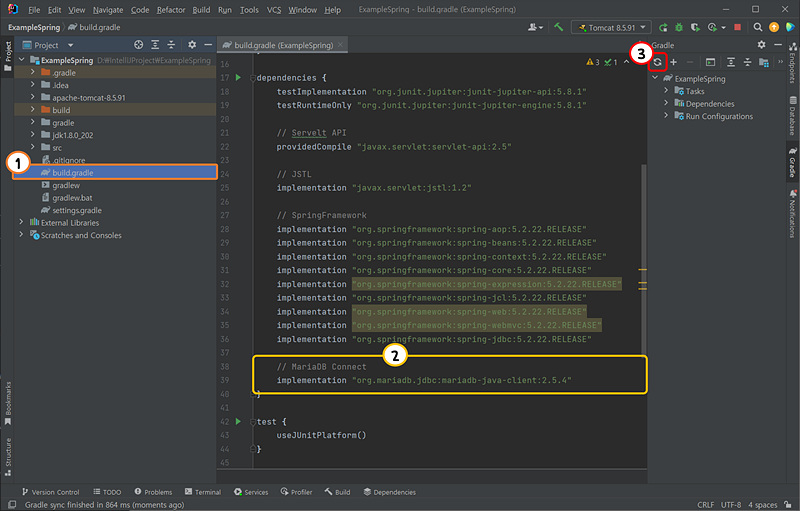The width and height of the screenshot is (800, 511).
Task: Reload all Gradle projects icon
Action: (657, 62)
